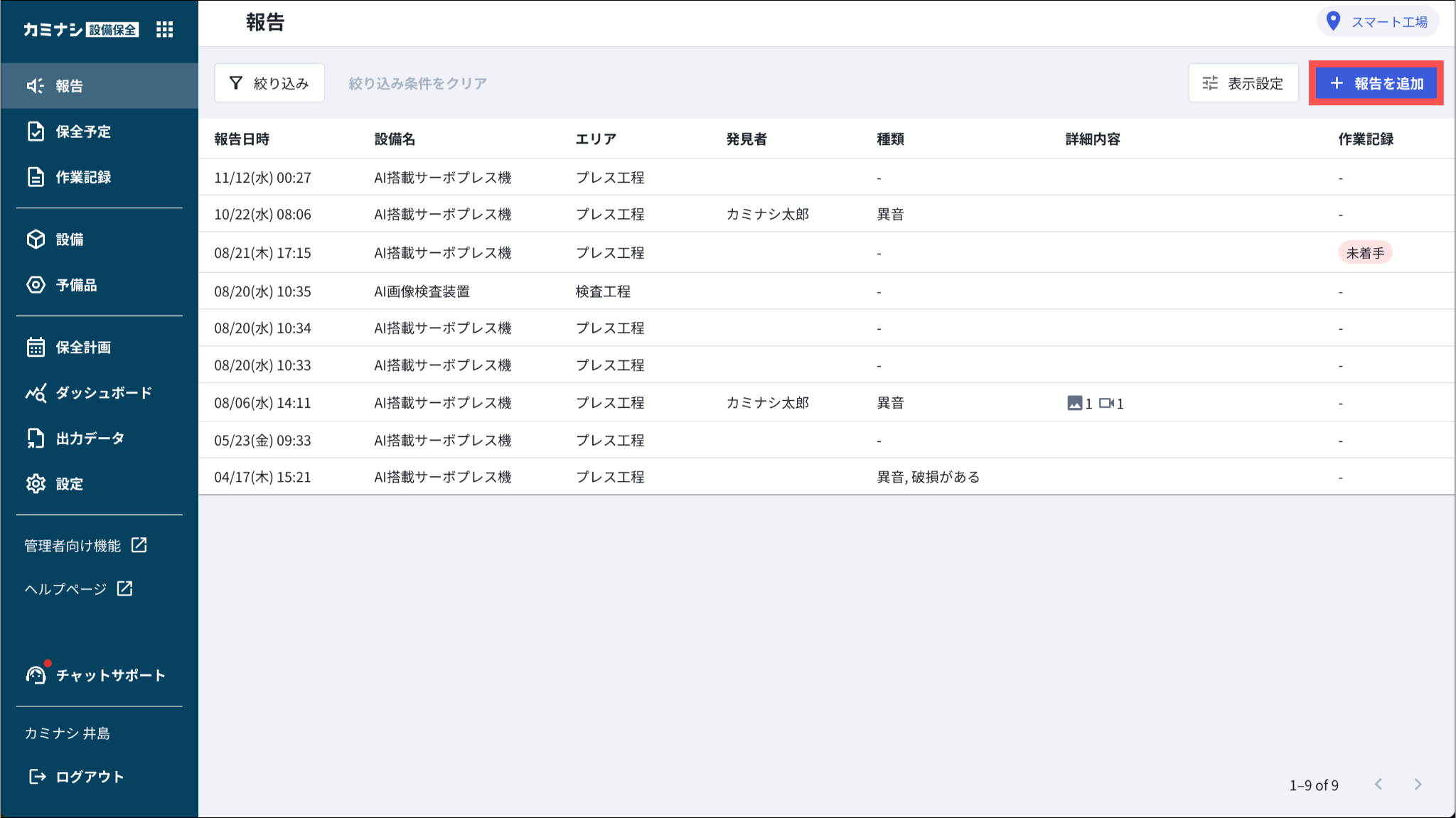Open ダッシュボード chart icon
Screen dimensions: 1456x818
coord(36,393)
